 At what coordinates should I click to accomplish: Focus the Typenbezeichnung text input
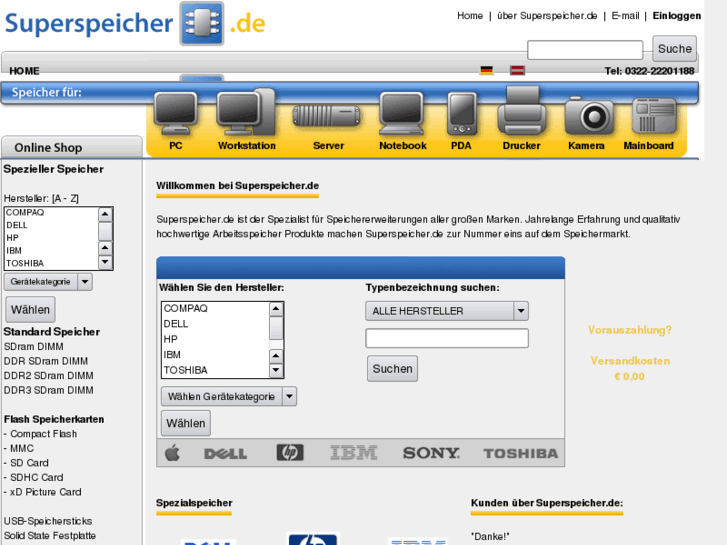point(447,338)
